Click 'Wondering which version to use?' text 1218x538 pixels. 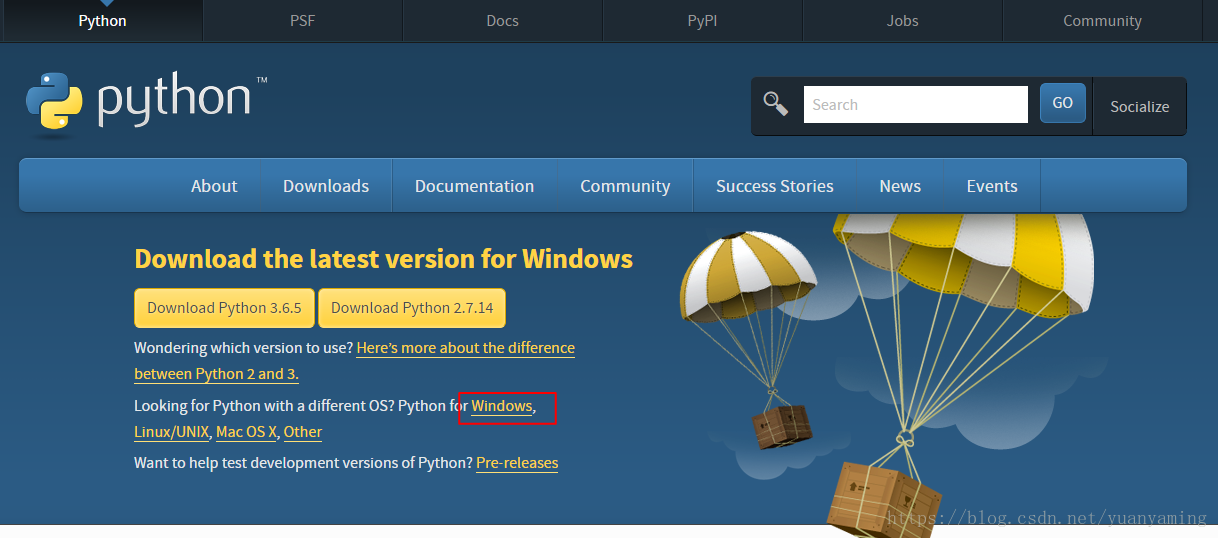(243, 348)
